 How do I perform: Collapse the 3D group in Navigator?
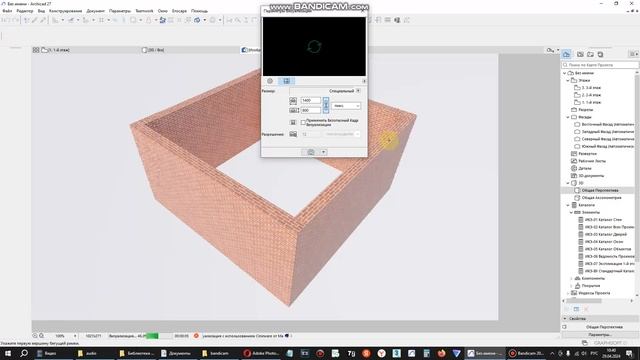[x=568, y=183]
